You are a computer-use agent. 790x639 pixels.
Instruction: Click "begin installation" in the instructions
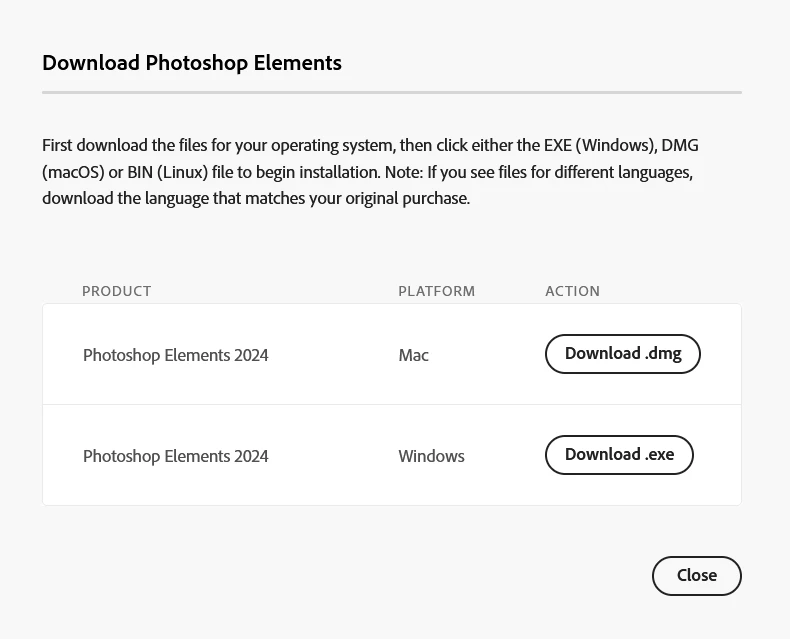pyautogui.click(x=320, y=172)
